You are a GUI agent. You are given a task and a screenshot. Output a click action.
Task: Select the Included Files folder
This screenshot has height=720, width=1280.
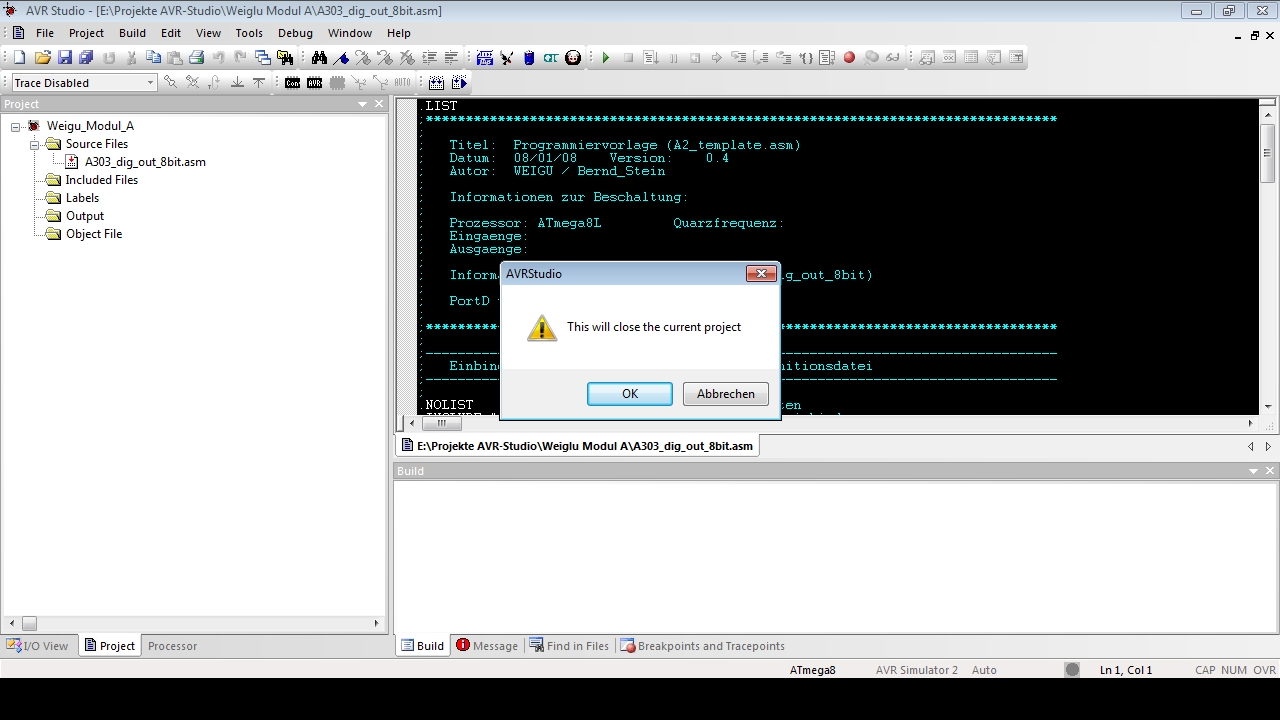(101, 180)
